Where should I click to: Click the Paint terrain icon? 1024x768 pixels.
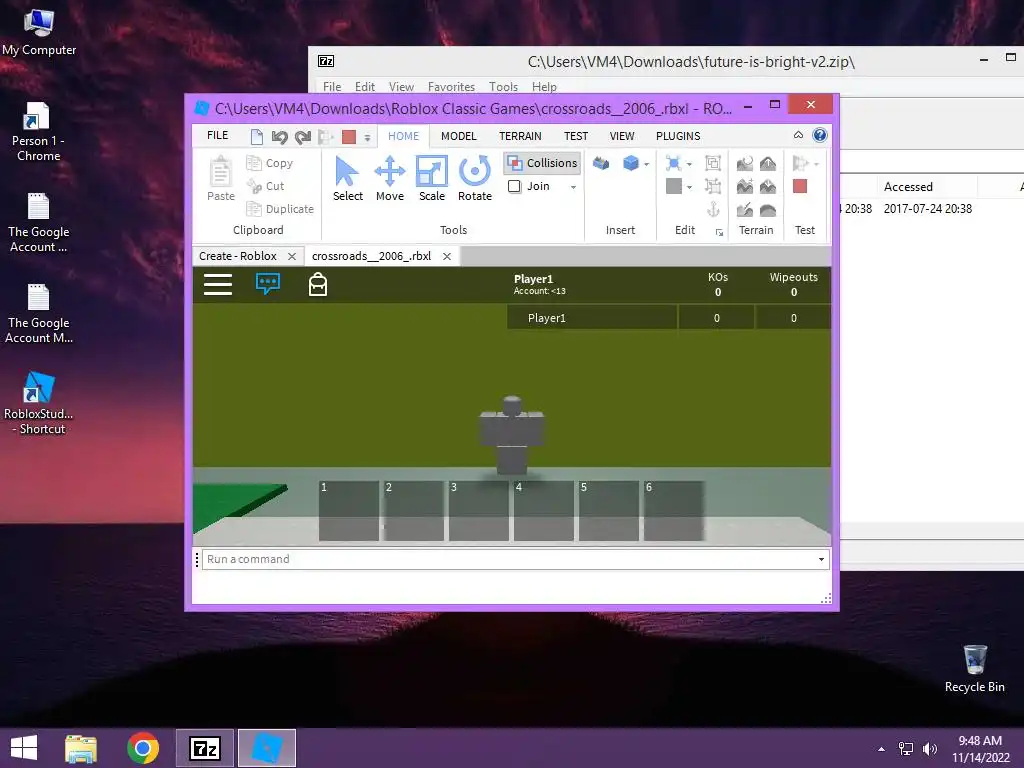[x=744, y=210]
